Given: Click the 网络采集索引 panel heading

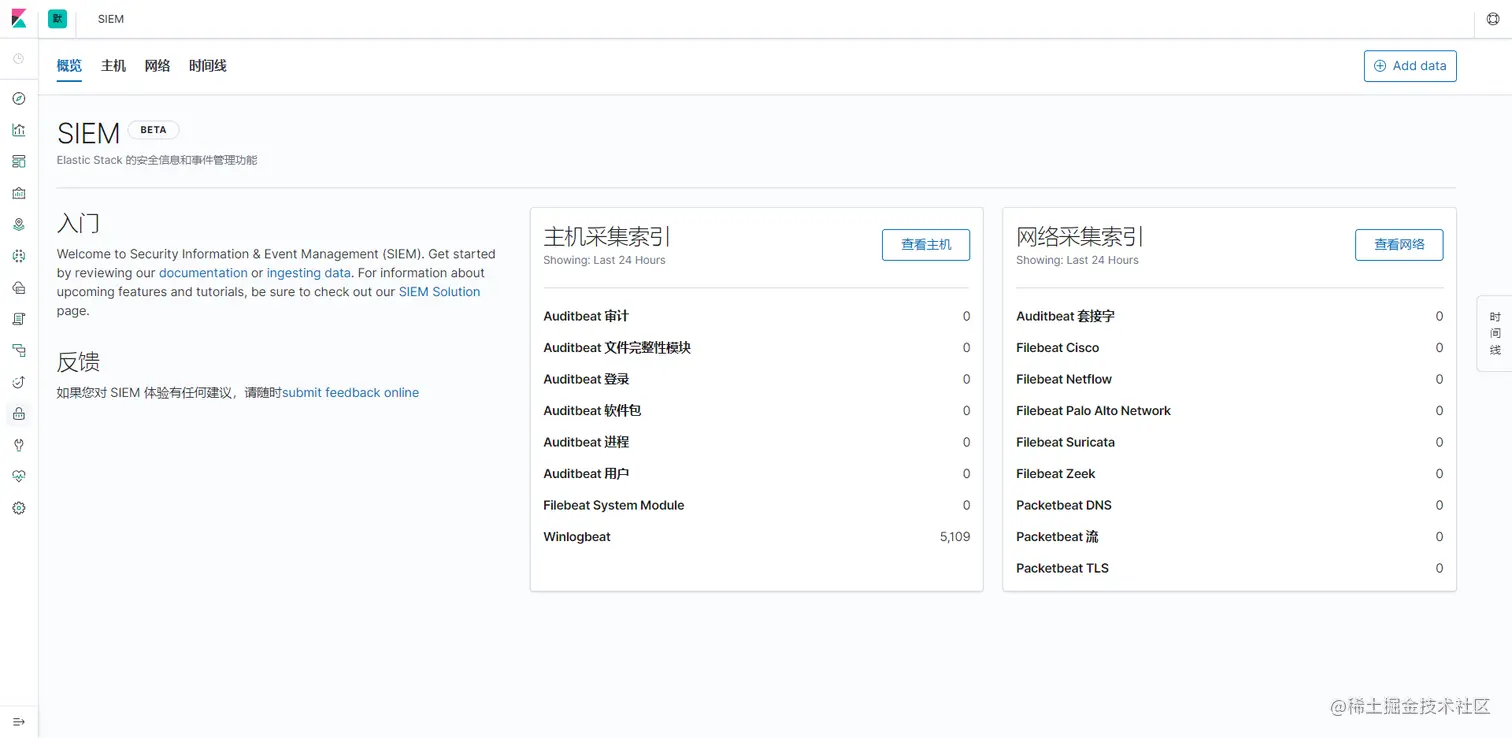Looking at the screenshot, I should [x=1080, y=237].
